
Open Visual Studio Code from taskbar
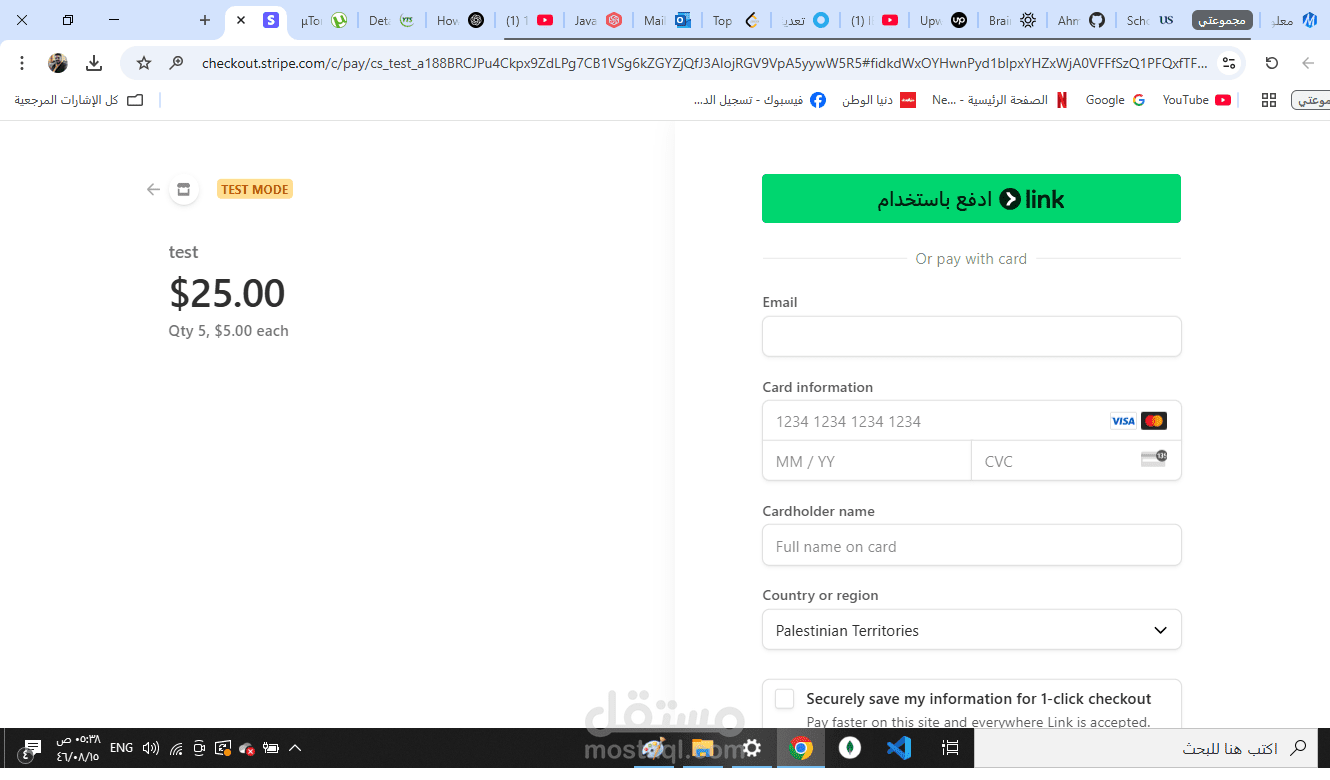(899, 748)
